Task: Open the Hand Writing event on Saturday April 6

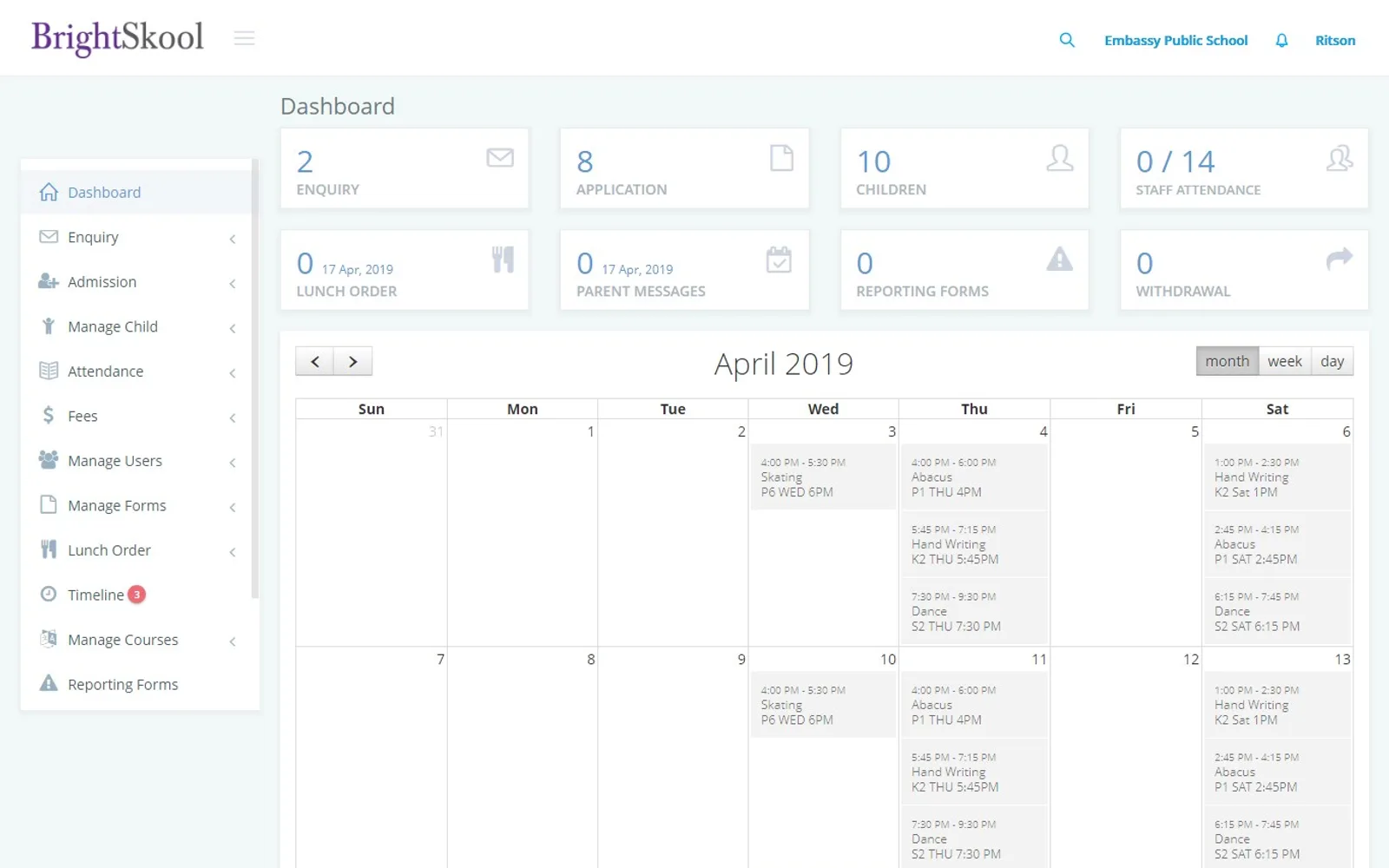Action: (1278, 477)
